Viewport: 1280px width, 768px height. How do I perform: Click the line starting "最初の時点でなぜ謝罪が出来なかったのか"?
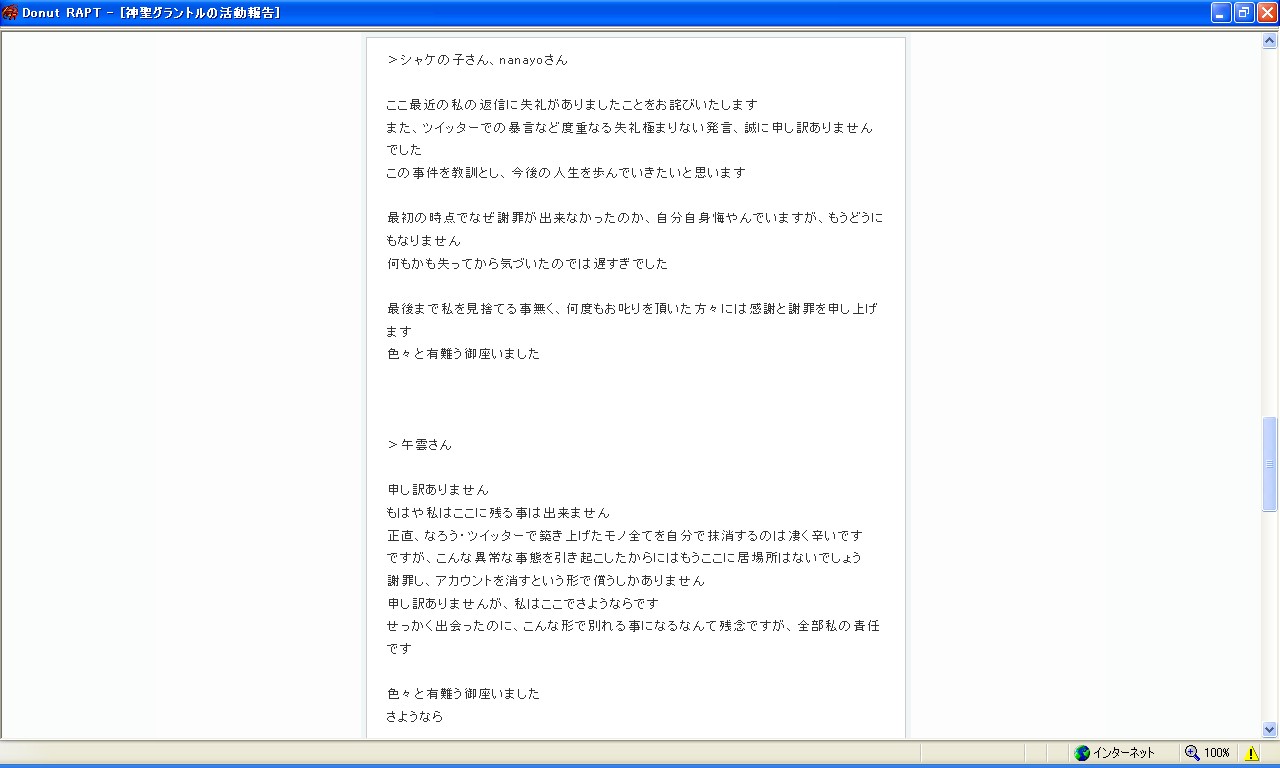coord(635,218)
